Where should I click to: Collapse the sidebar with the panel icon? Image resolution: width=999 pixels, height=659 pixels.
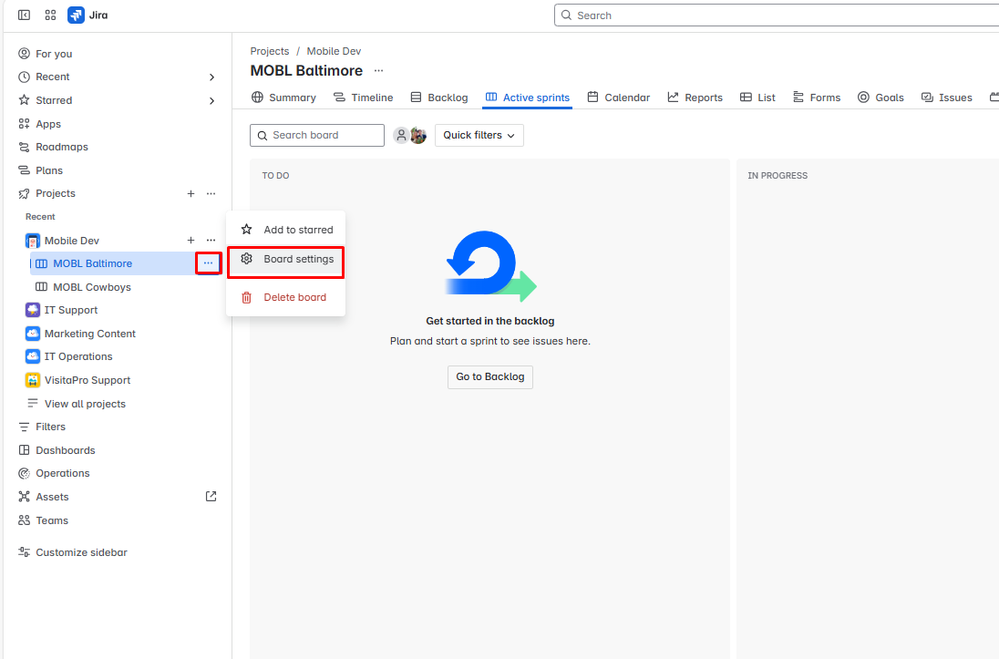[x=24, y=15]
